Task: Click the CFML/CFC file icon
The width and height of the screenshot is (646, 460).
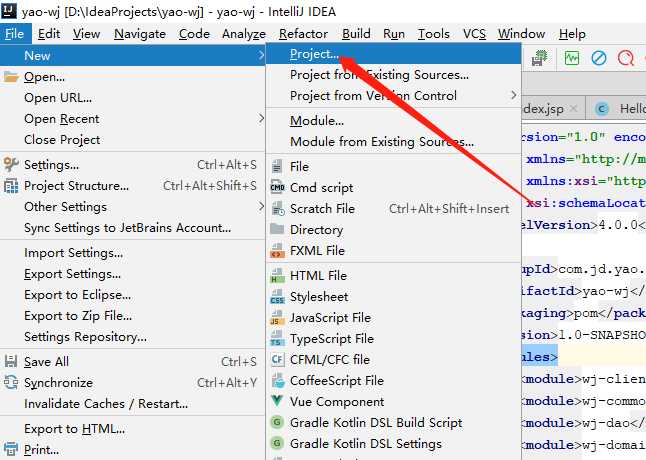Action: click(277, 359)
